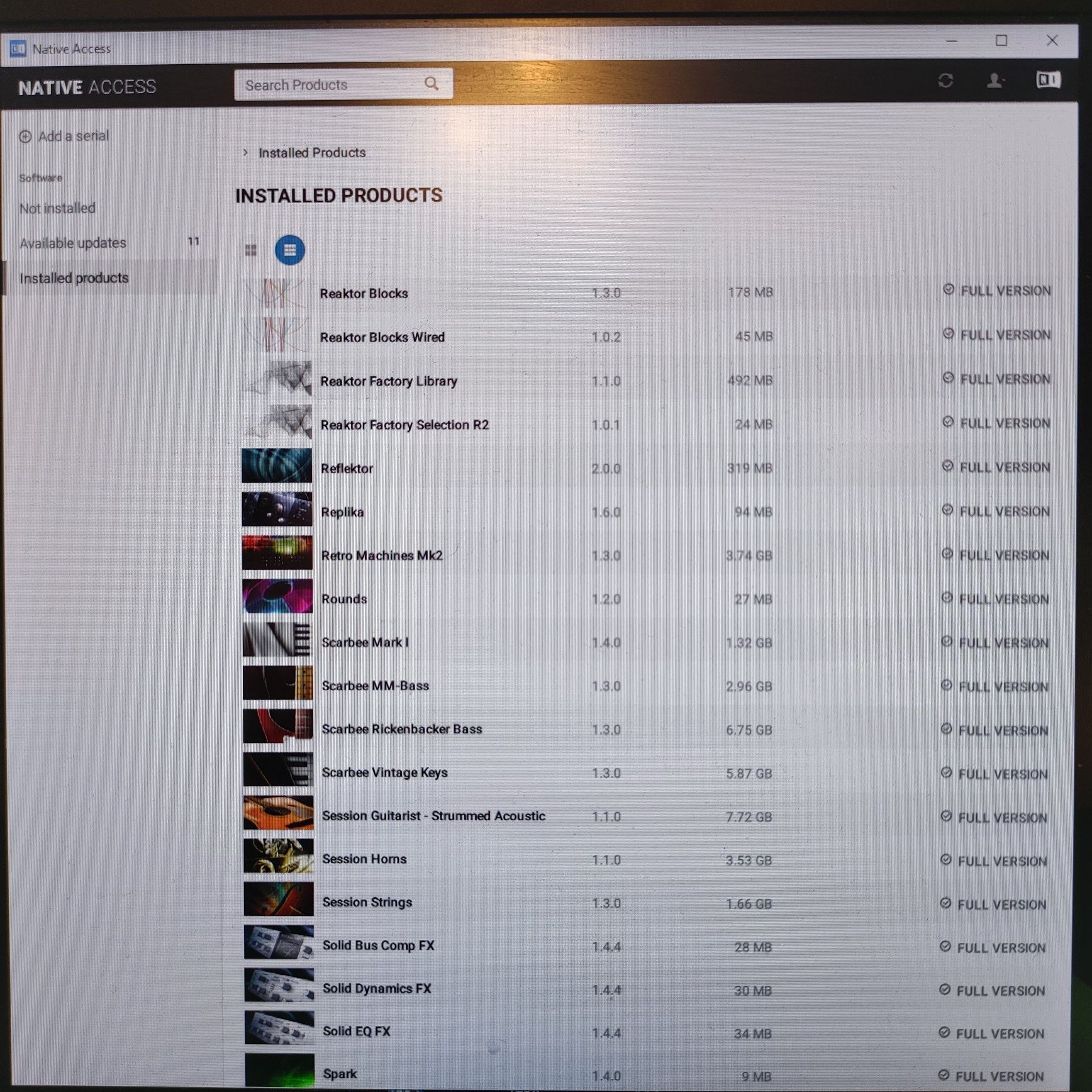Maximize the Native Access window

pyautogui.click(x=1001, y=41)
